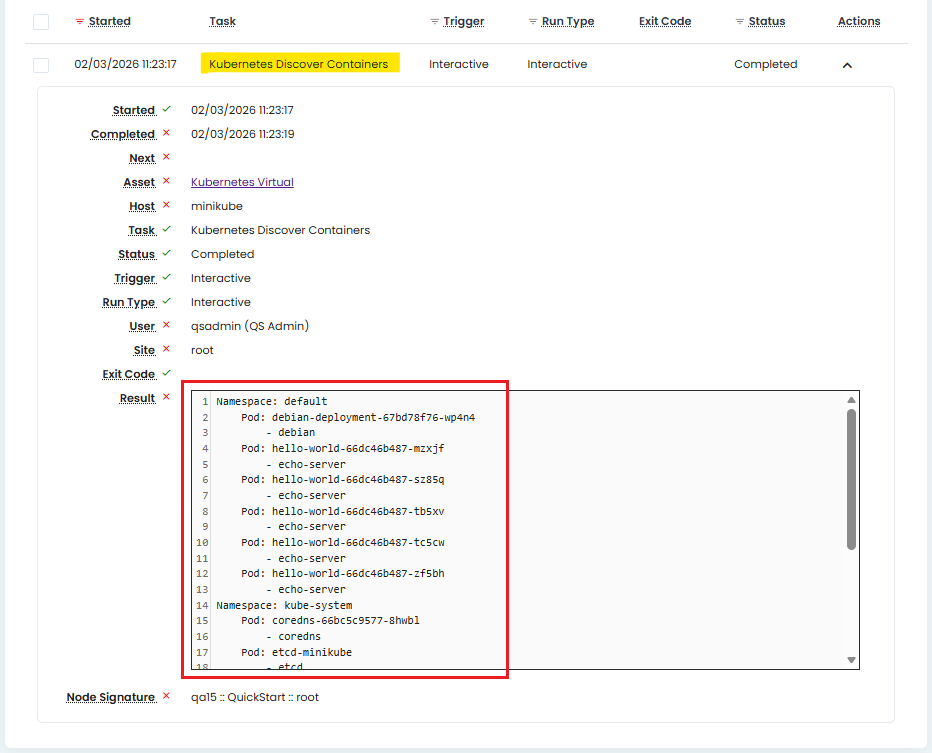Sort by the Task column header
Screen dimensions: 932x753
[x=222, y=21]
